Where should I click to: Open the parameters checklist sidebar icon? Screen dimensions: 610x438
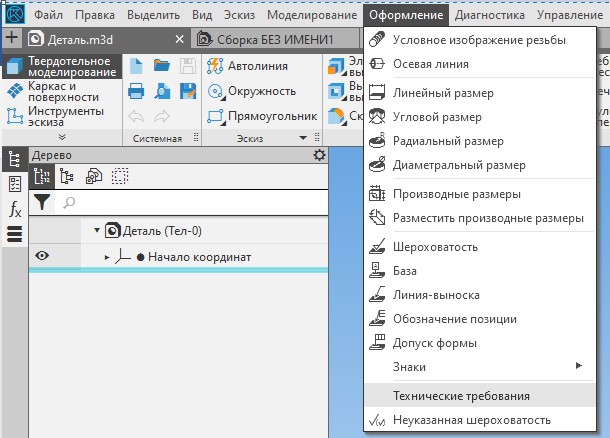tap(15, 184)
